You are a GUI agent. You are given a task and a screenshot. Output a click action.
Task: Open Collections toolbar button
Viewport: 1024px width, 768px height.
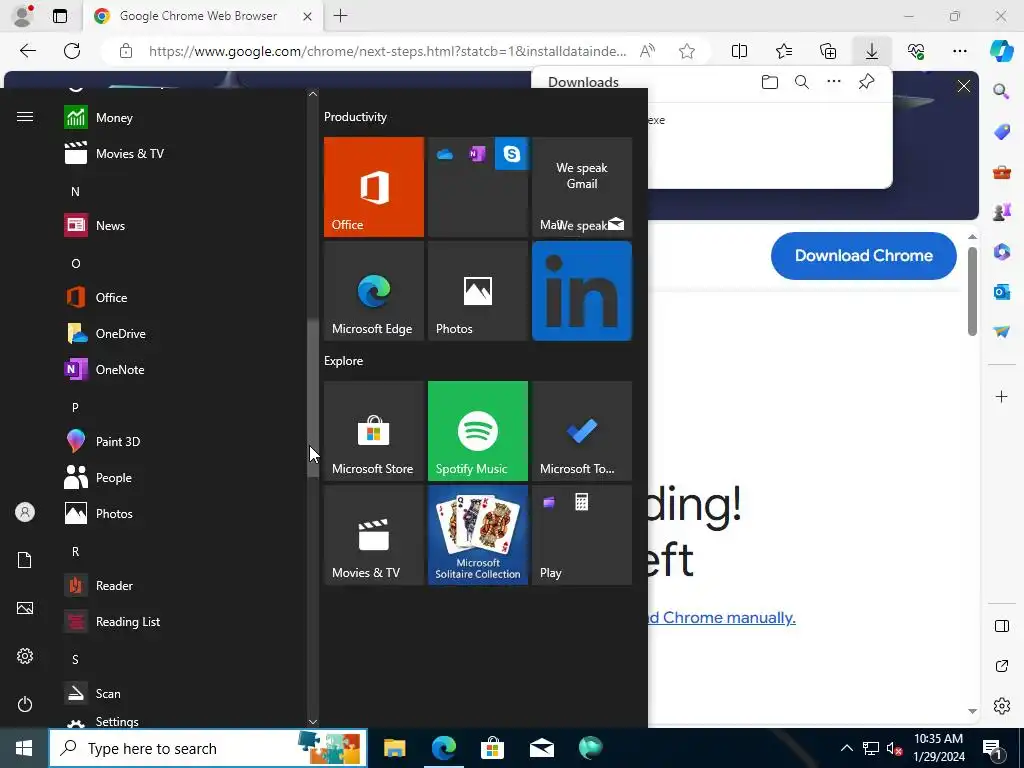pyautogui.click(x=827, y=51)
